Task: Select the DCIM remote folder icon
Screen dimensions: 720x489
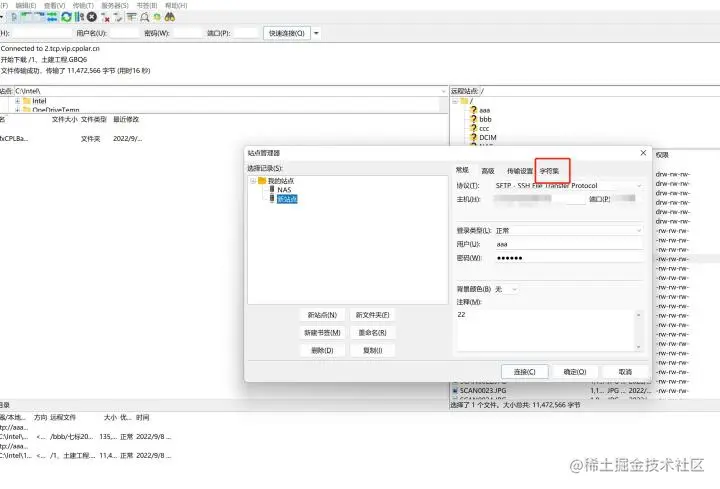Action: 474,137
